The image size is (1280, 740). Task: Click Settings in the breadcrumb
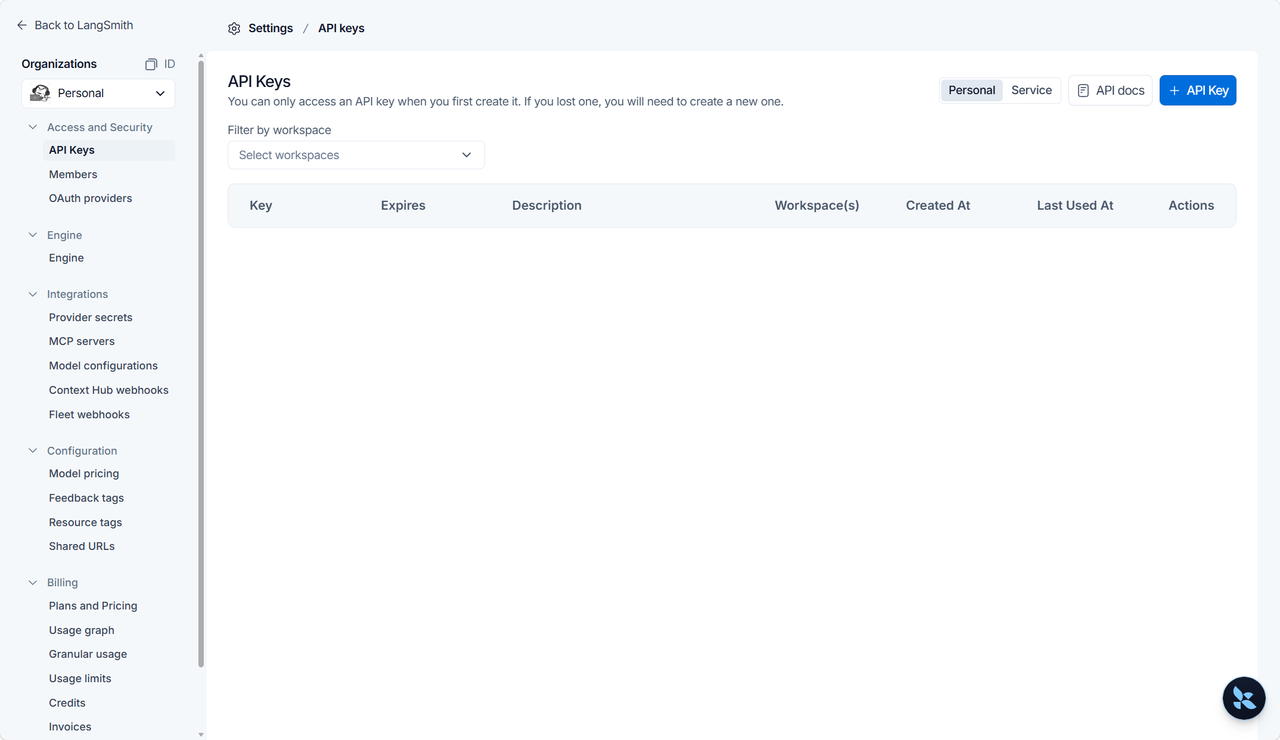point(271,28)
